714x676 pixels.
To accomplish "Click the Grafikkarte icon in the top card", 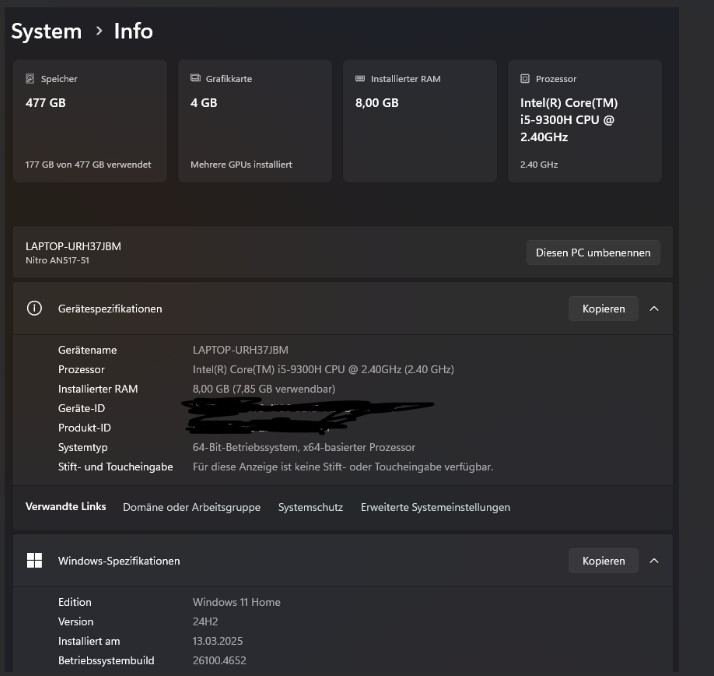I will [x=195, y=79].
